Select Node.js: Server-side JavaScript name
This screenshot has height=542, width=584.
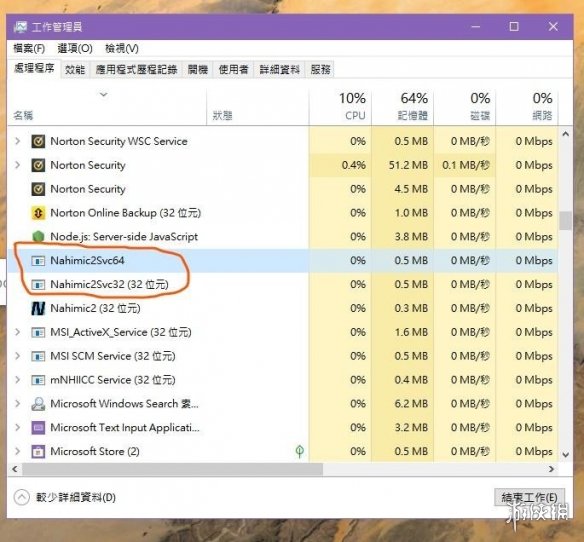(124, 237)
